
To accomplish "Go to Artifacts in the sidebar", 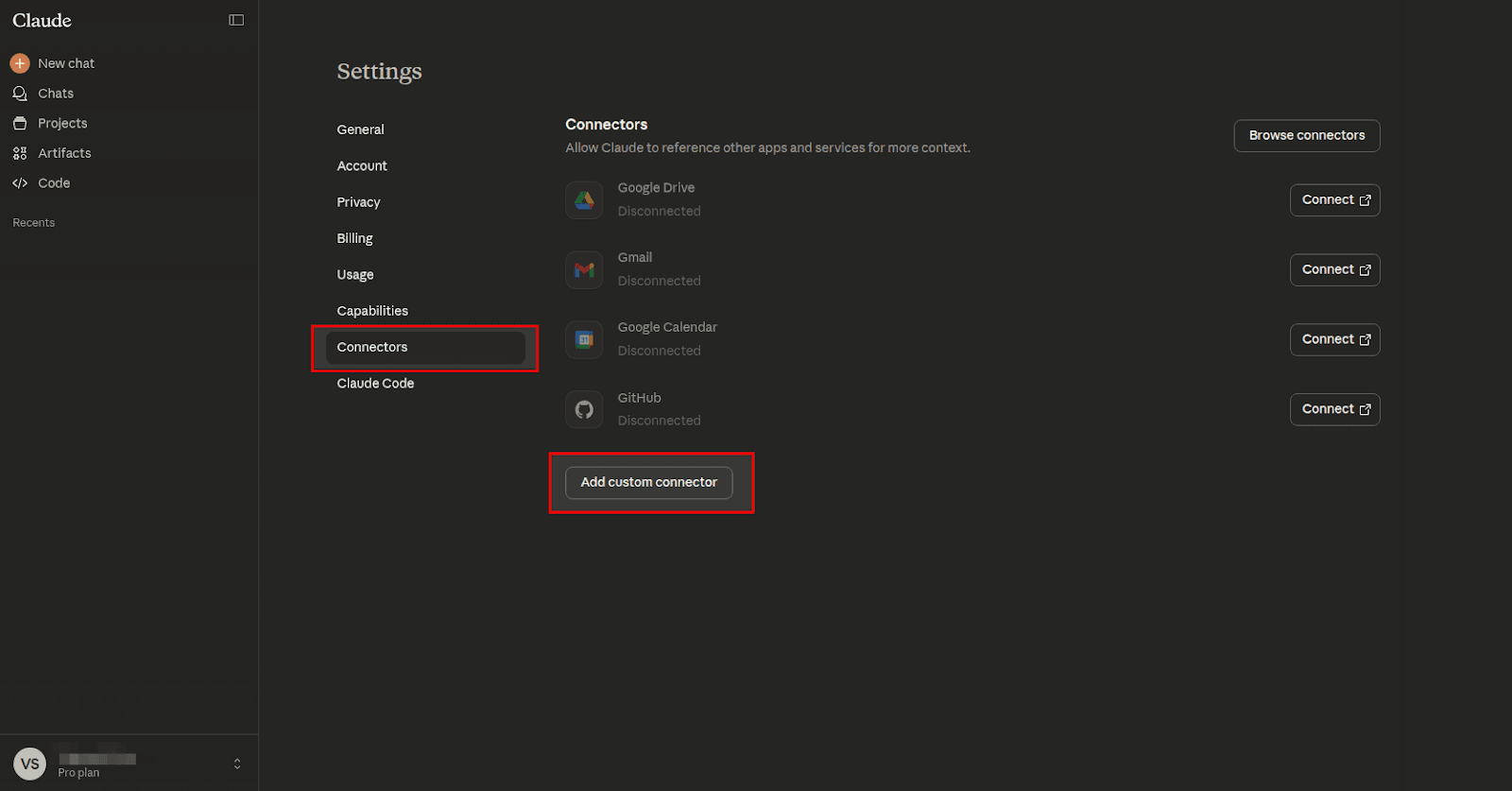I will [x=63, y=153].
